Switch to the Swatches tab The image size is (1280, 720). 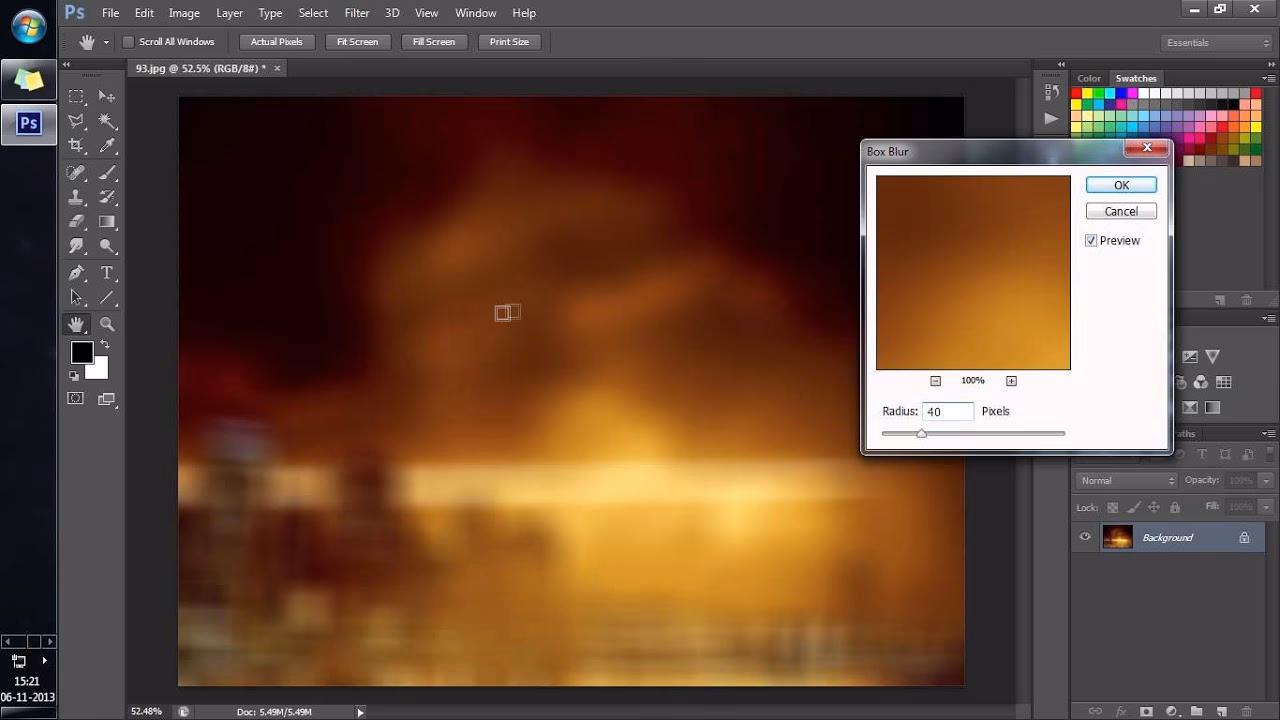[x=1136, y=78]
